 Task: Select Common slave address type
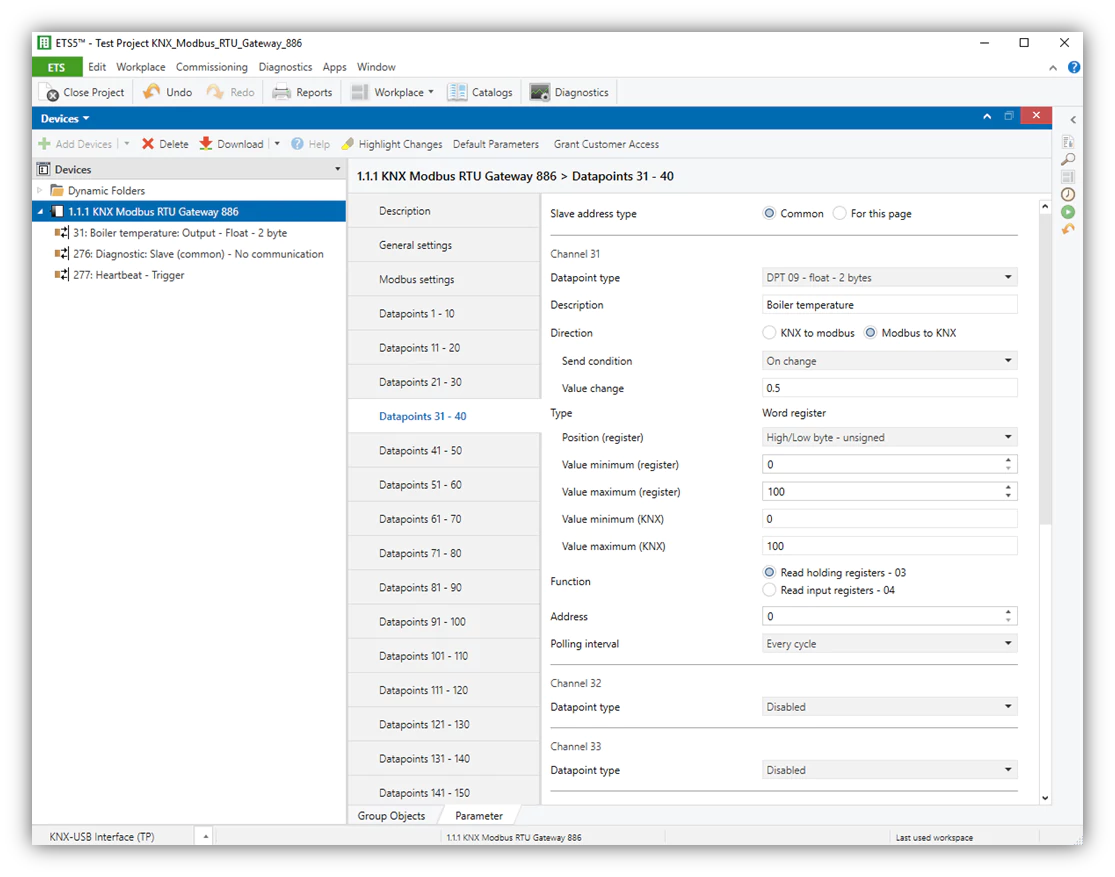click(x=769, y=213)
